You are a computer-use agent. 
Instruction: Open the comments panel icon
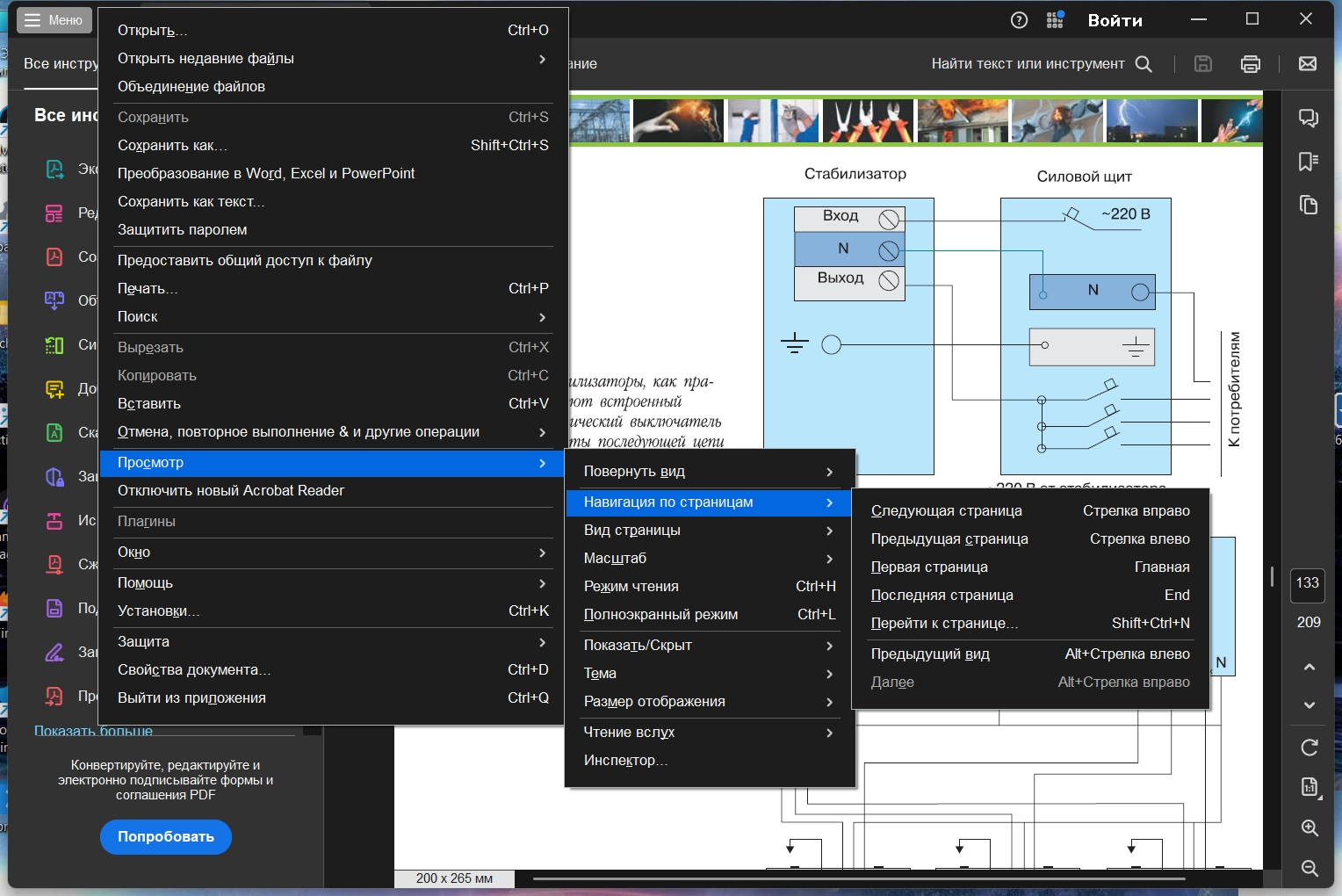coord(1309,118)
